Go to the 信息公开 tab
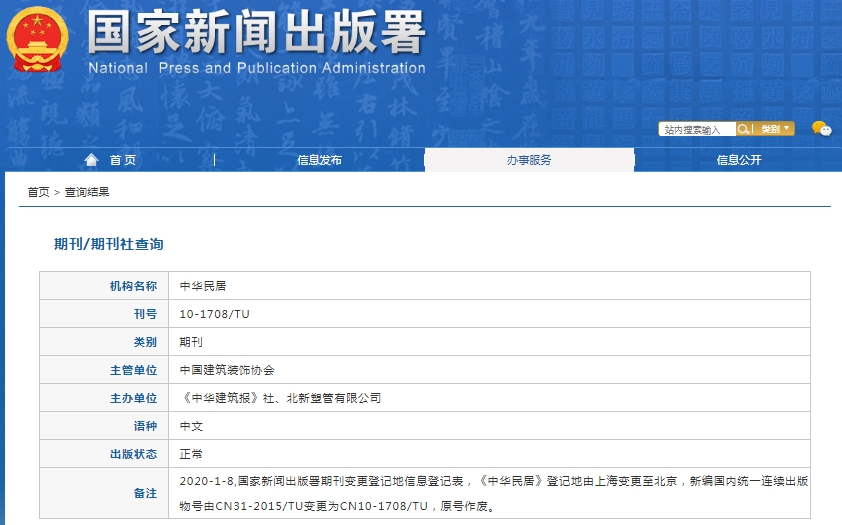 (738, 160)
